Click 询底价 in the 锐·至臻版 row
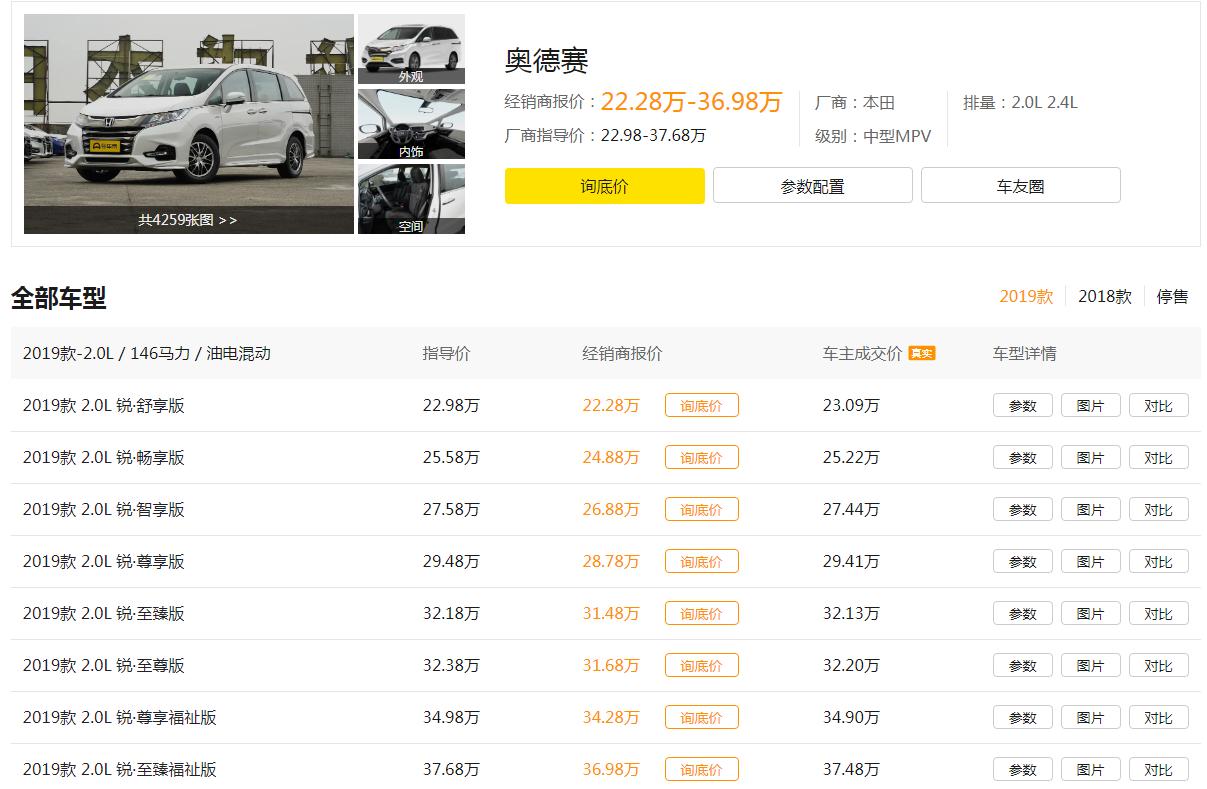1207x789 pixels. 701,613
